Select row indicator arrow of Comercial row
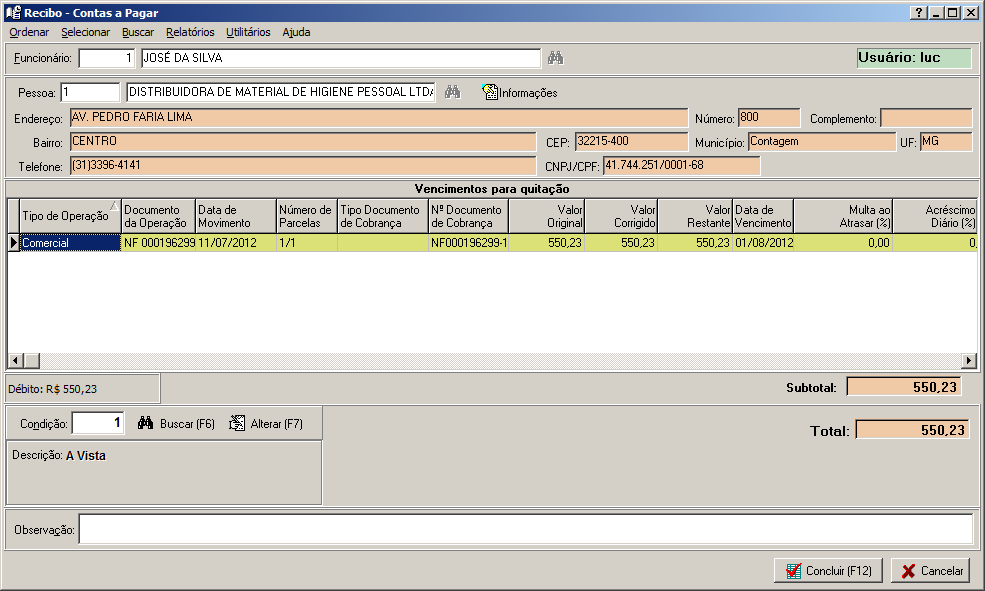 pos(13,242)
